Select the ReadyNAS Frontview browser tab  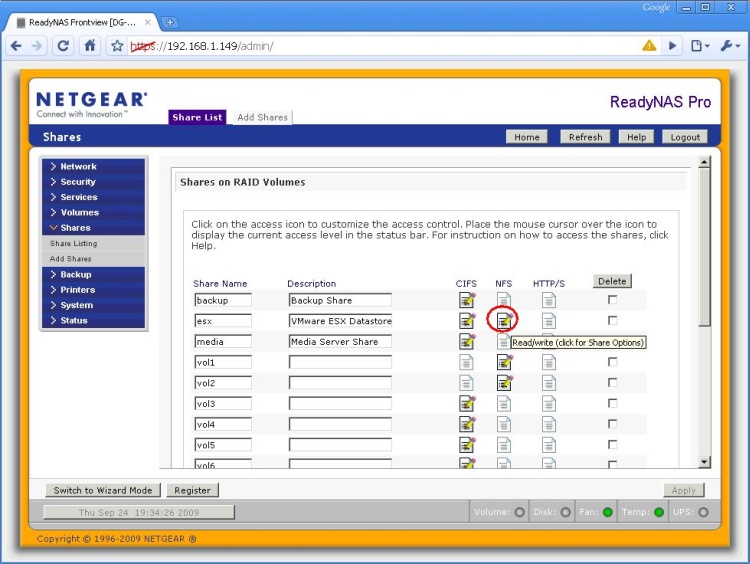84,22
